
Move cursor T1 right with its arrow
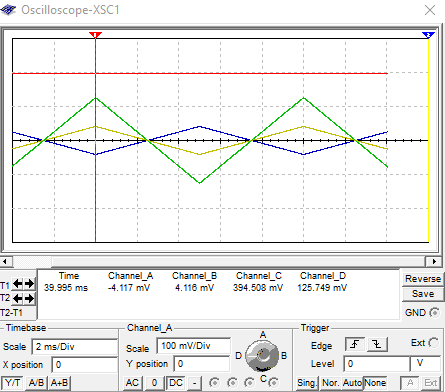coord(29,284)
